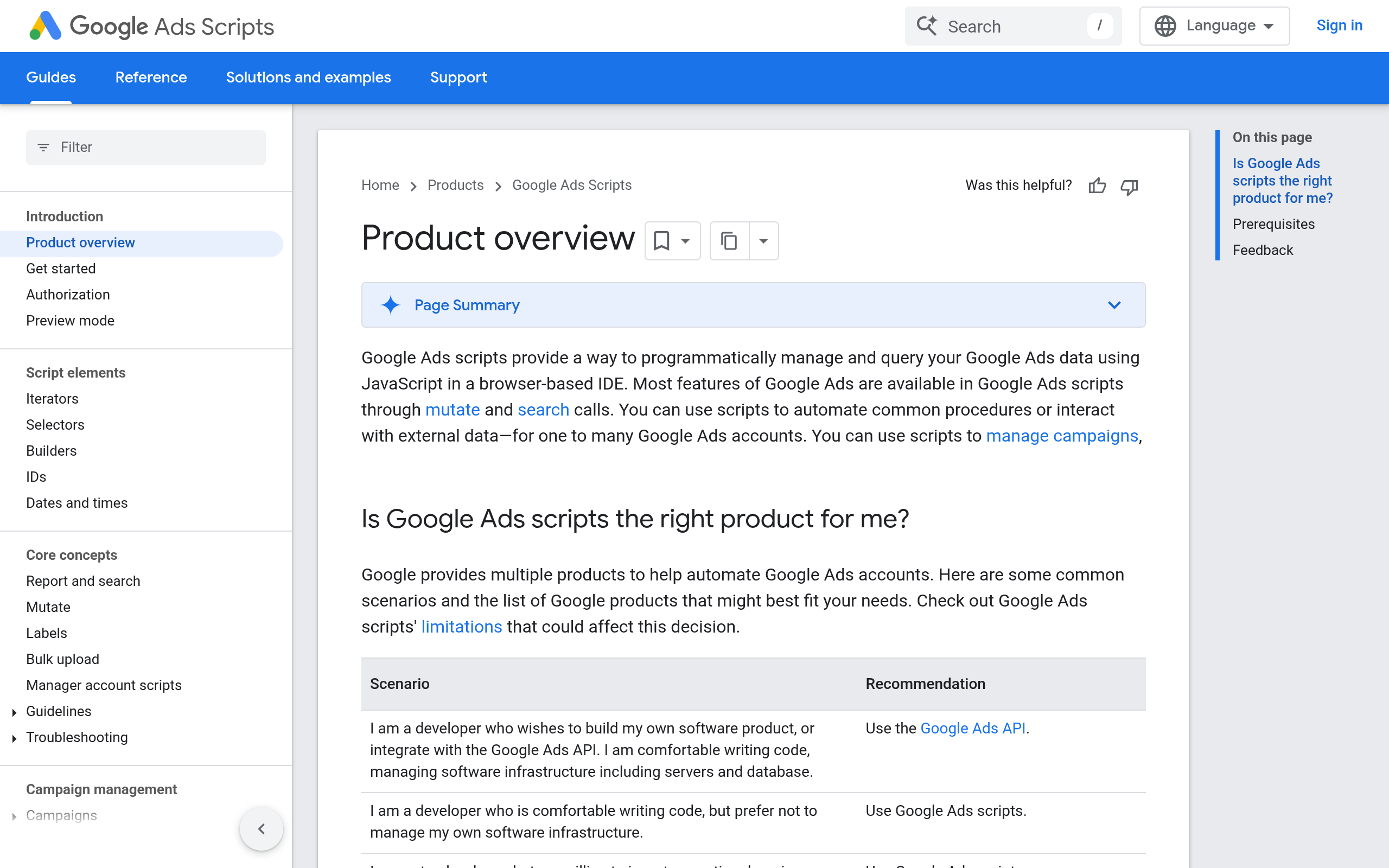Open Iterators in sidebar
This screenshot has height=868, width=1389.
(x=52, y=399)
